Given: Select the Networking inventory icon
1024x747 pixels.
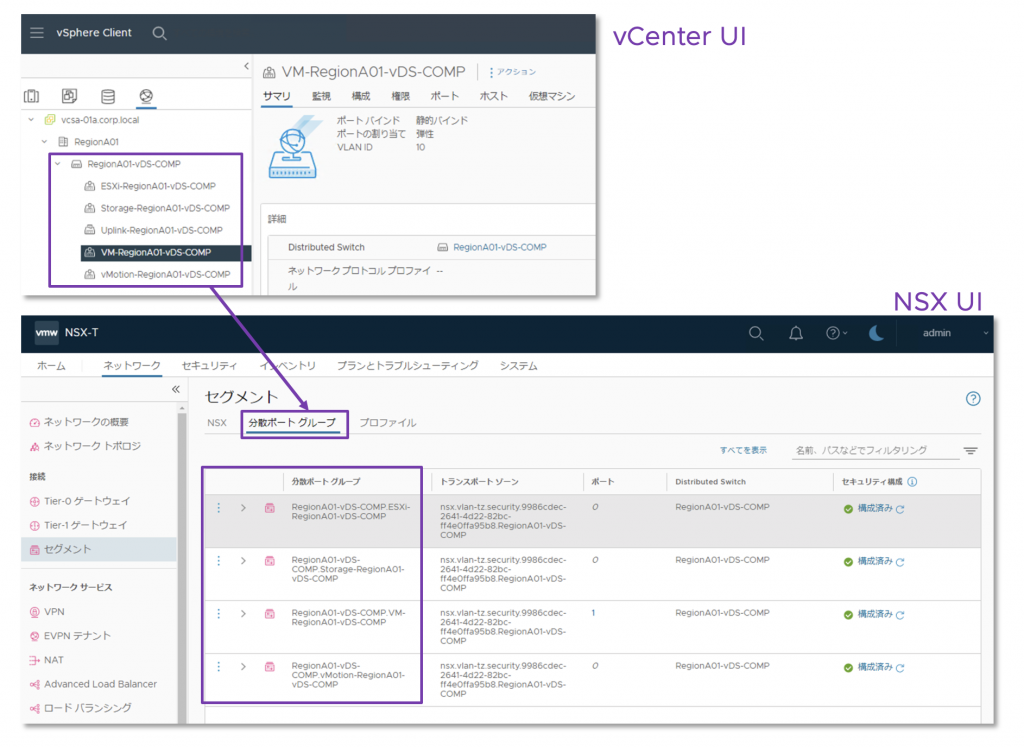Looking at the screenshot, I should (146, 97).
